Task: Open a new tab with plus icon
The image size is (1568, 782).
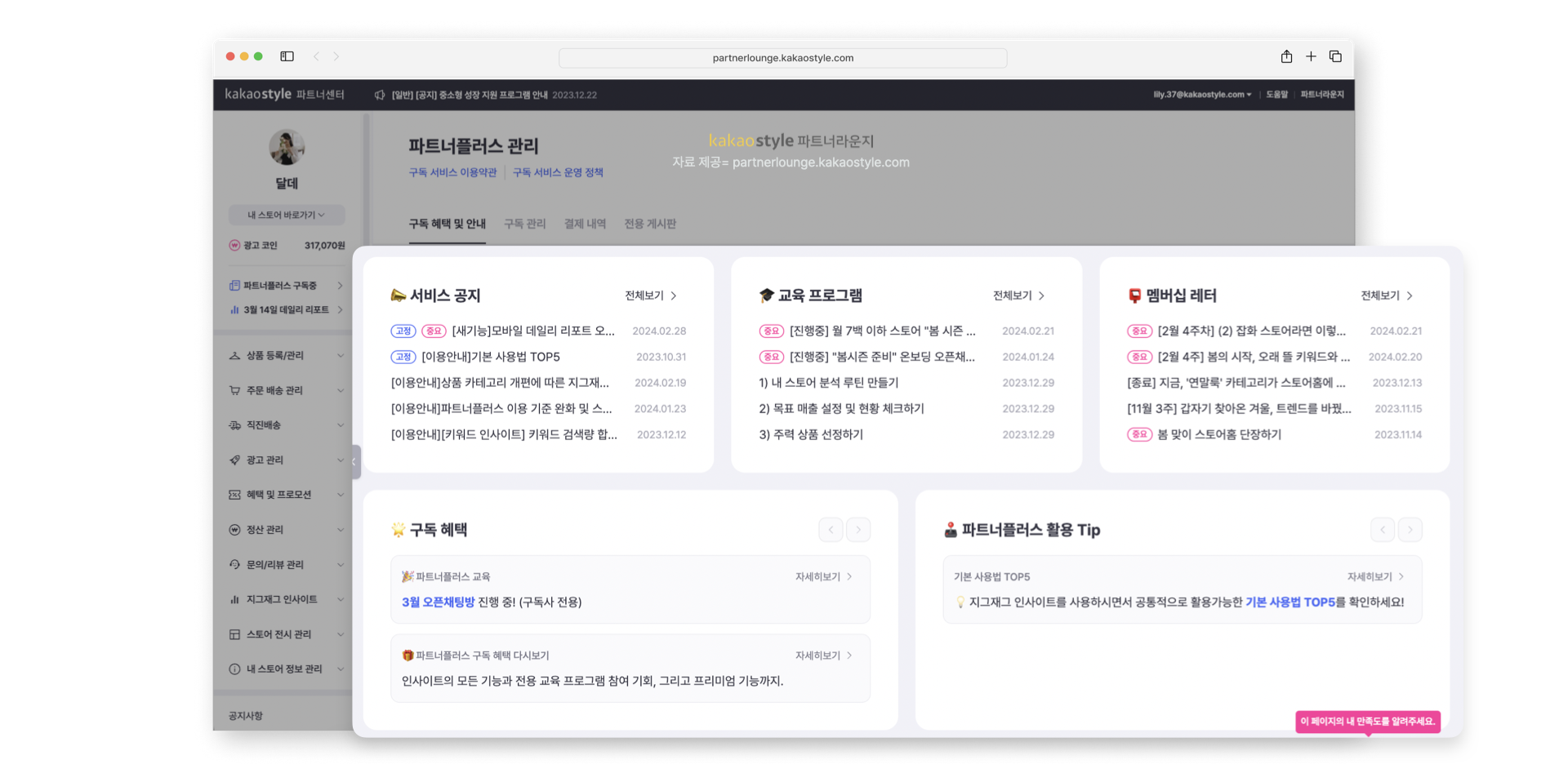Action: [1311, 56]
